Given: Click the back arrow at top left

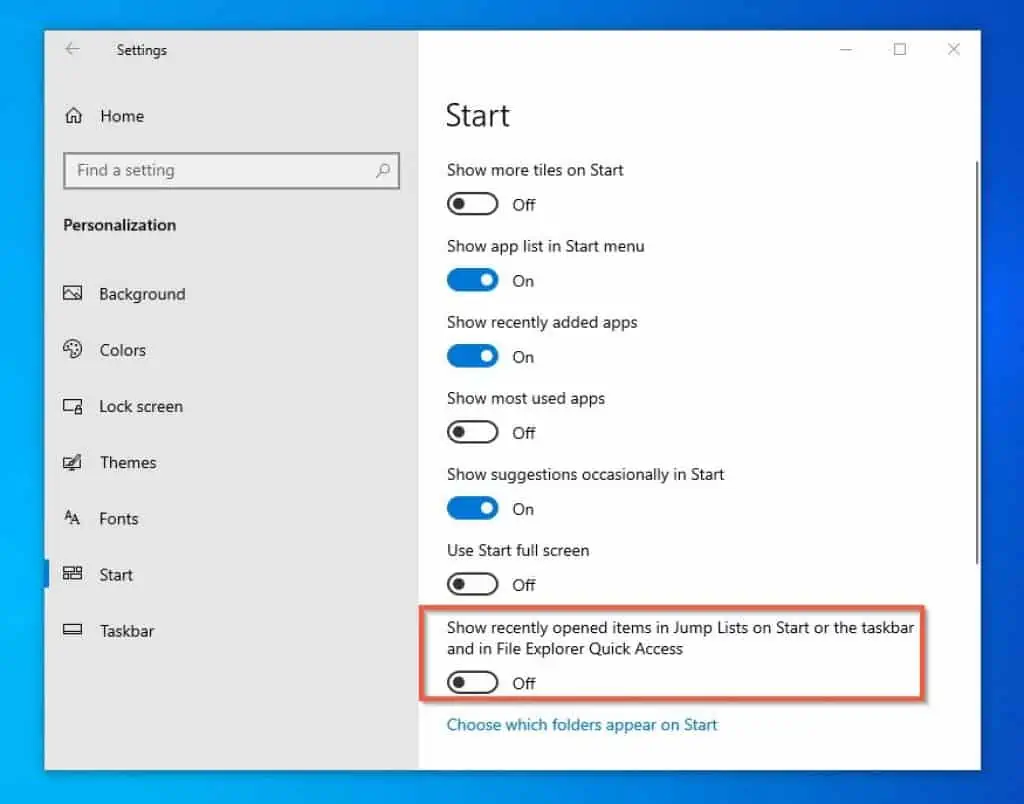Looking at the screenshot, I should click(71, 49).
